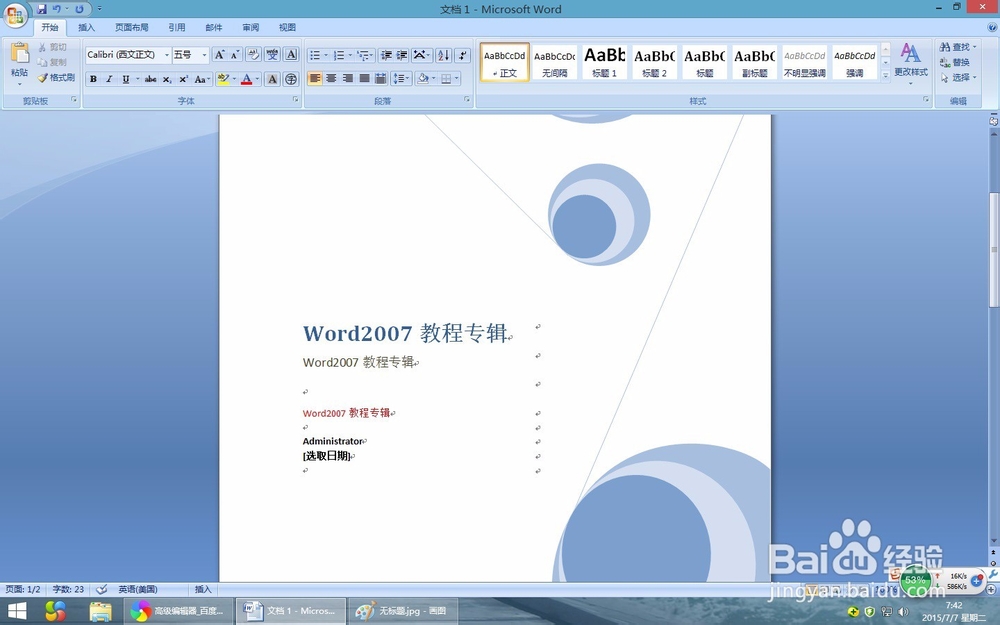Increase the paragraph indent
1000x625 pixels.
pyautogui.click(x=402, y=55)
